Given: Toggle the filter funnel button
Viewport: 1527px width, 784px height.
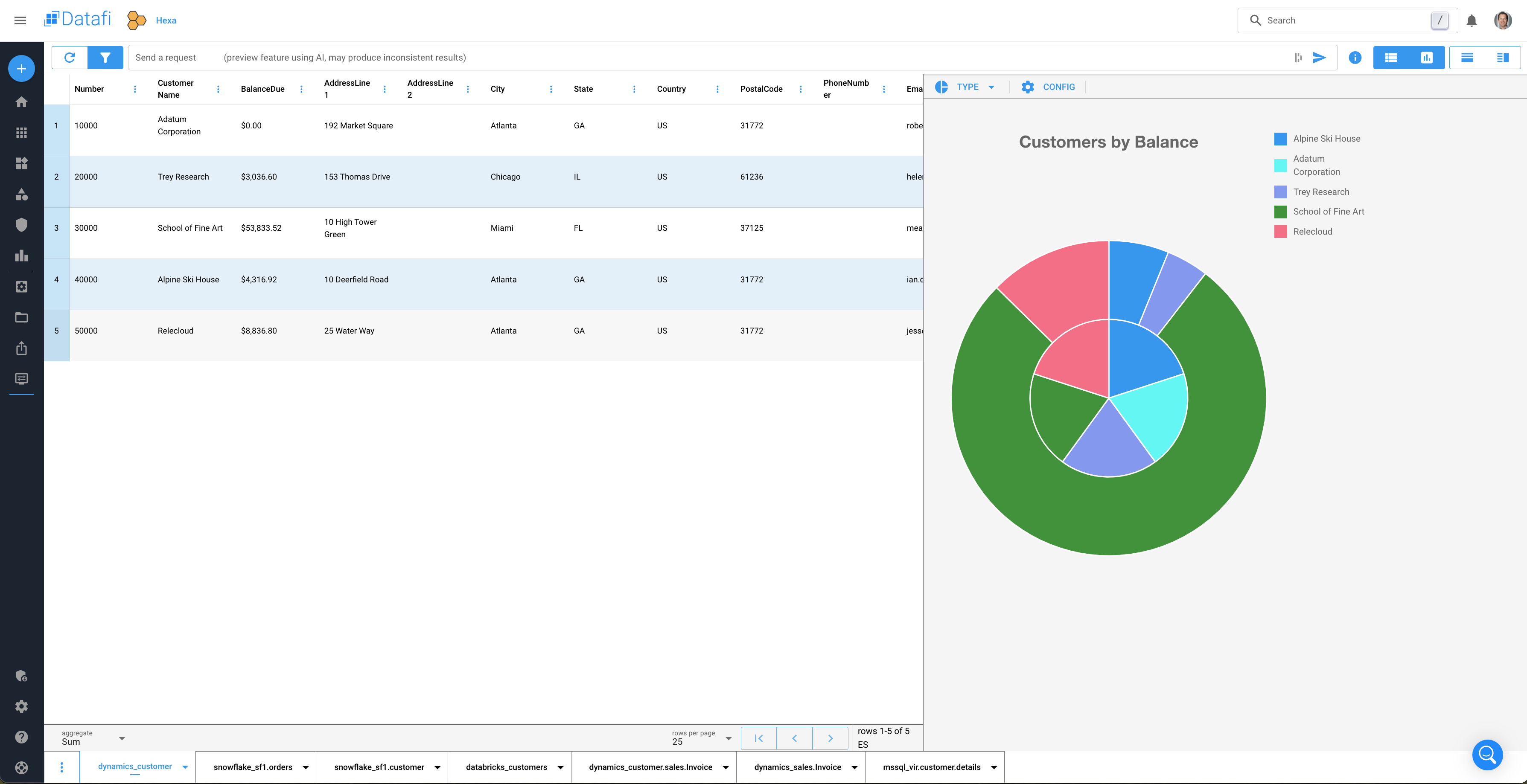Looking at the screenshot, I should [x=105, y=58].
